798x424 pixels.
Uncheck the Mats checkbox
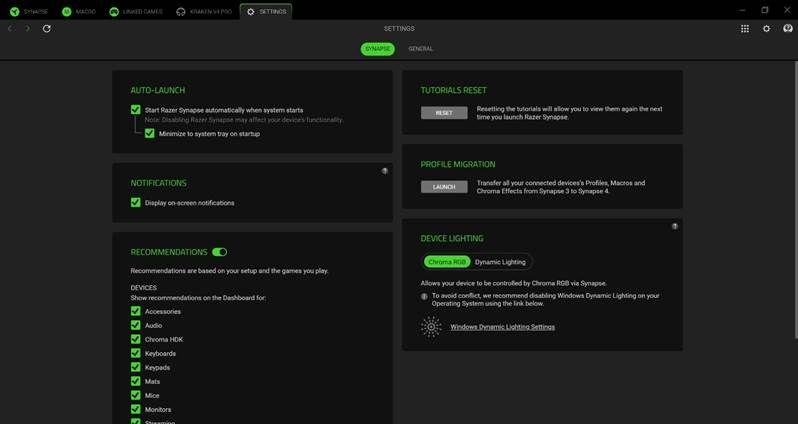coord(135,381)
